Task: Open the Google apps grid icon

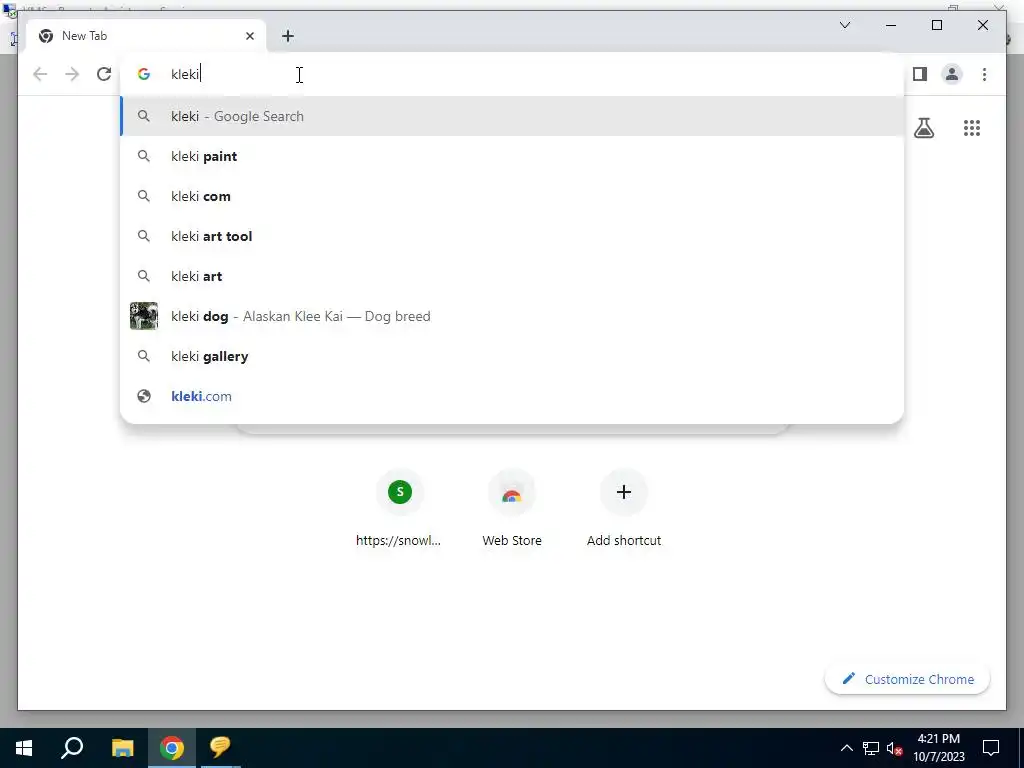Action: [x=972, y=128]
